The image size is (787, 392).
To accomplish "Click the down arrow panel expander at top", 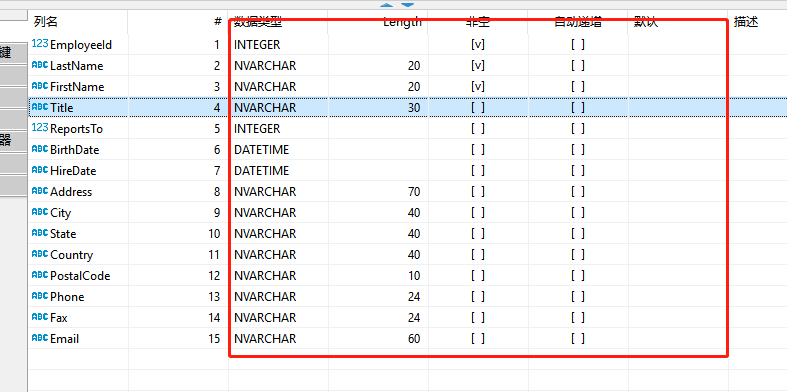I will pos(407,5).
